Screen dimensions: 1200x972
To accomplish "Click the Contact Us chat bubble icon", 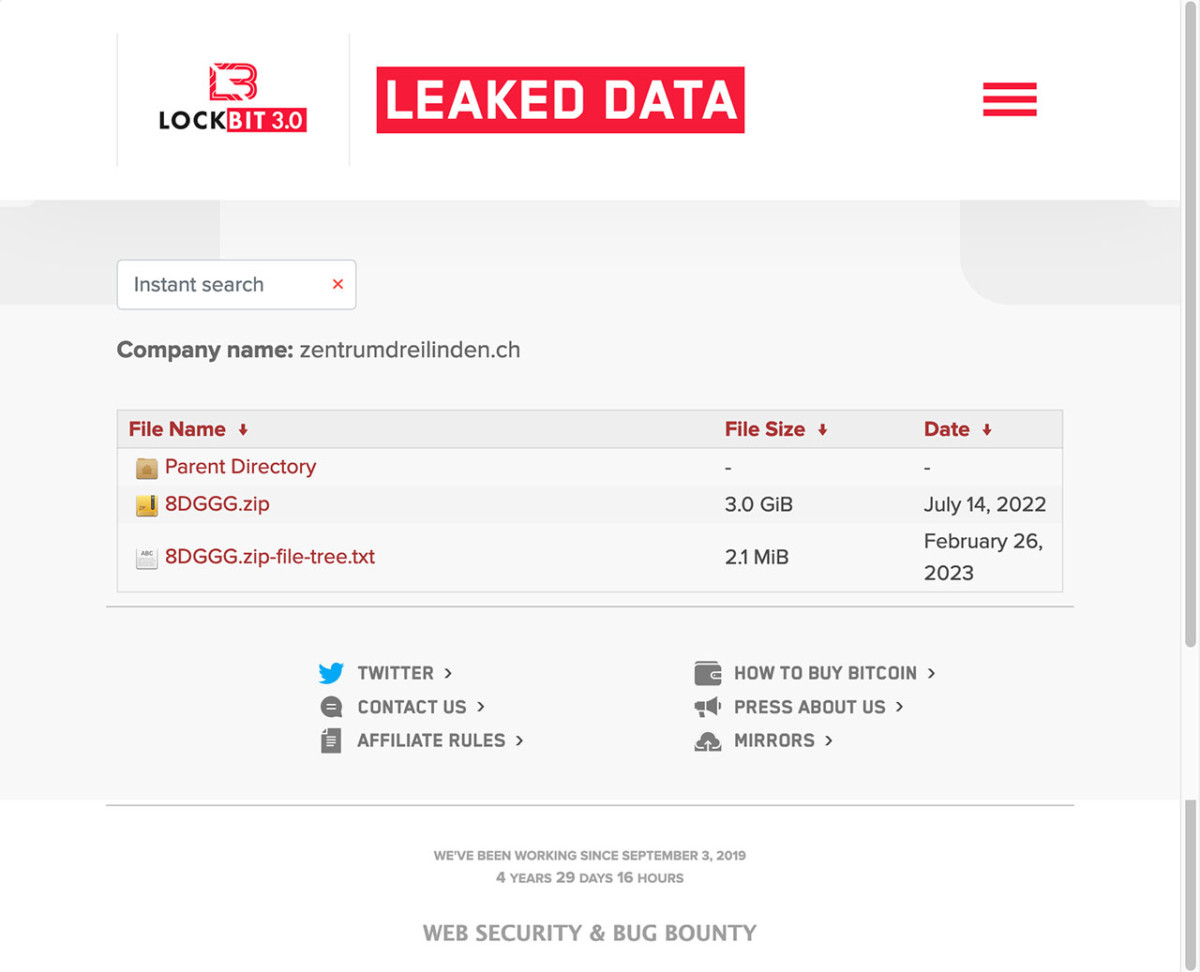I will (x=331, y=707).
